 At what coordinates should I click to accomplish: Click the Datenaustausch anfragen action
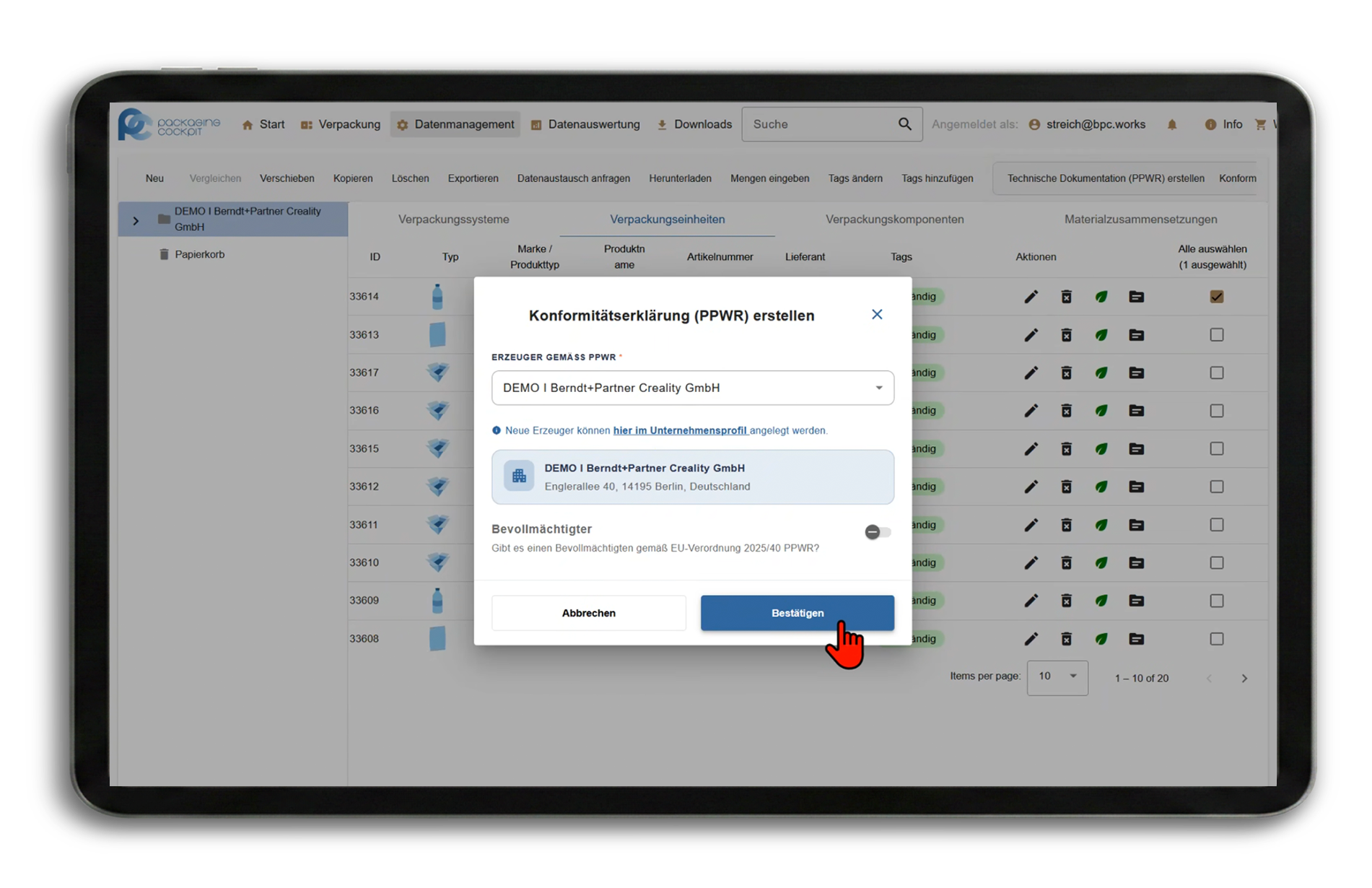[574, 178]
